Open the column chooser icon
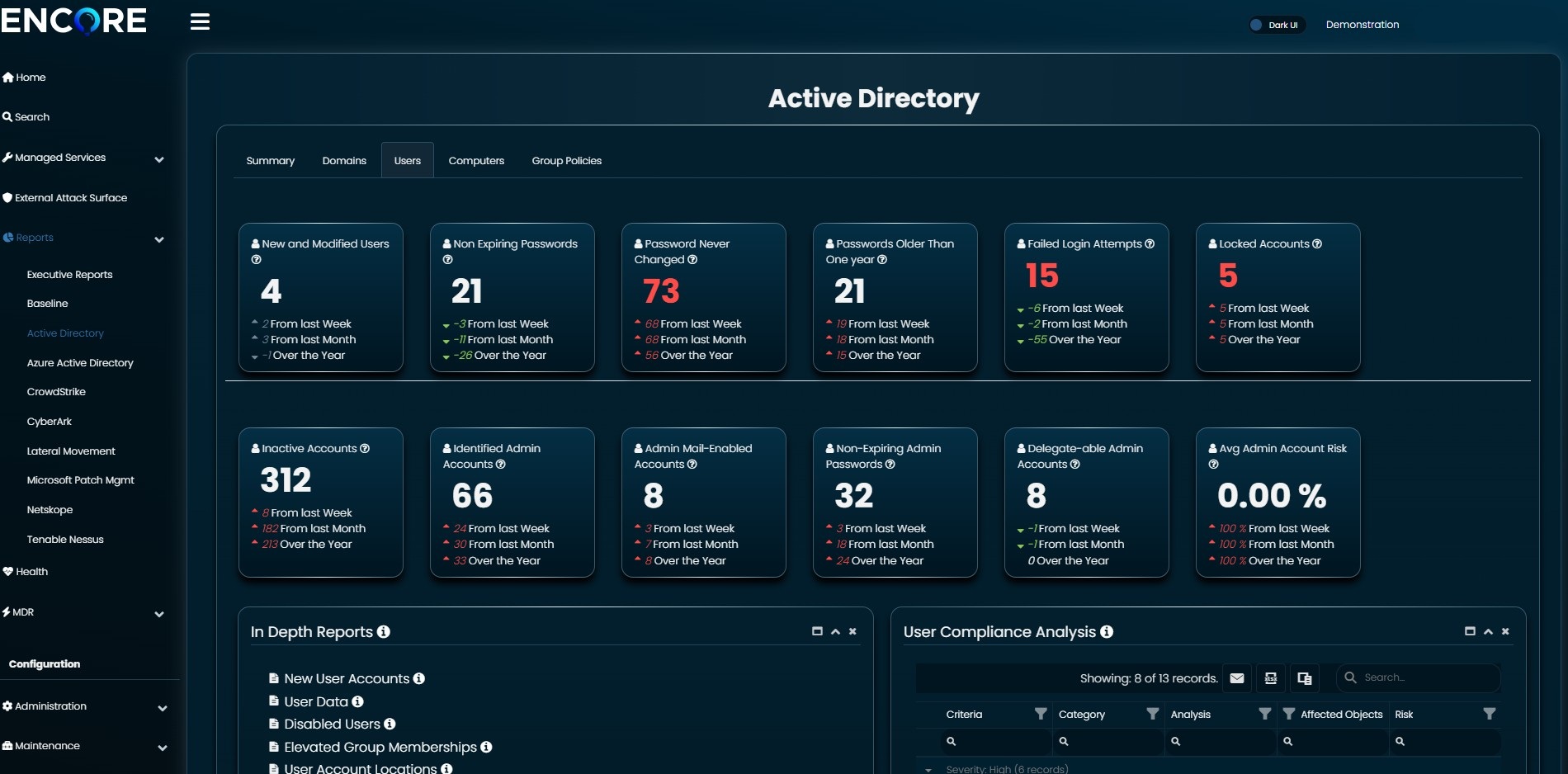Image resolution: width=1568 pixels, height=774 pixels. tap(1304, 678)
